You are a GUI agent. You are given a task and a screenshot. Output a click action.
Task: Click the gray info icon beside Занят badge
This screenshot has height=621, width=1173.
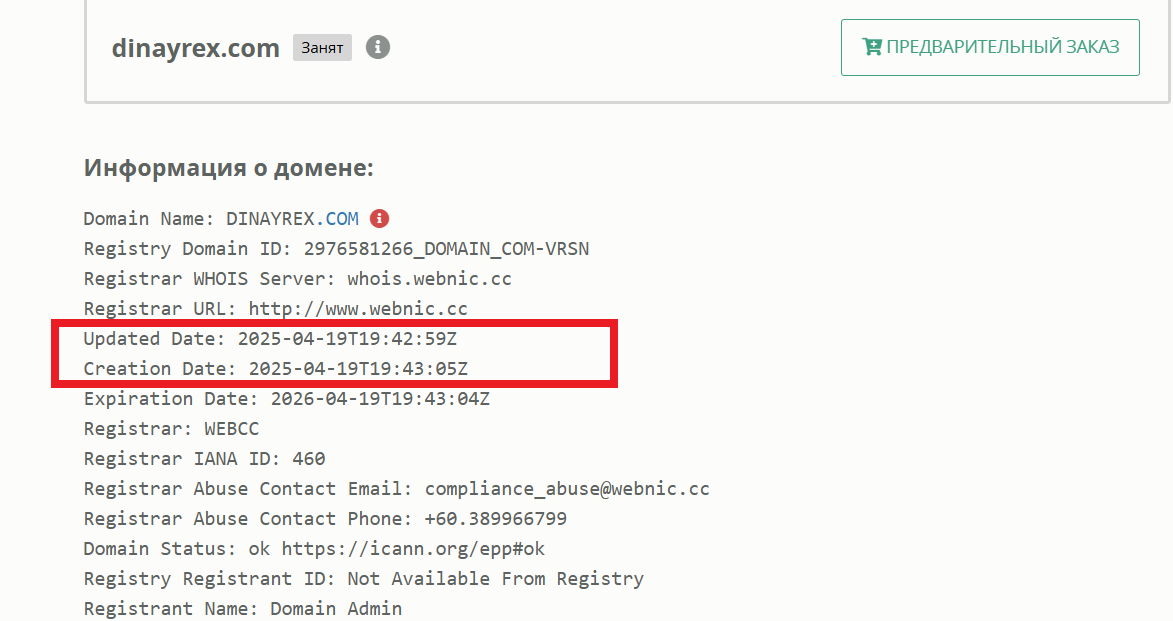pyautogui.click(x=378, y=47)
